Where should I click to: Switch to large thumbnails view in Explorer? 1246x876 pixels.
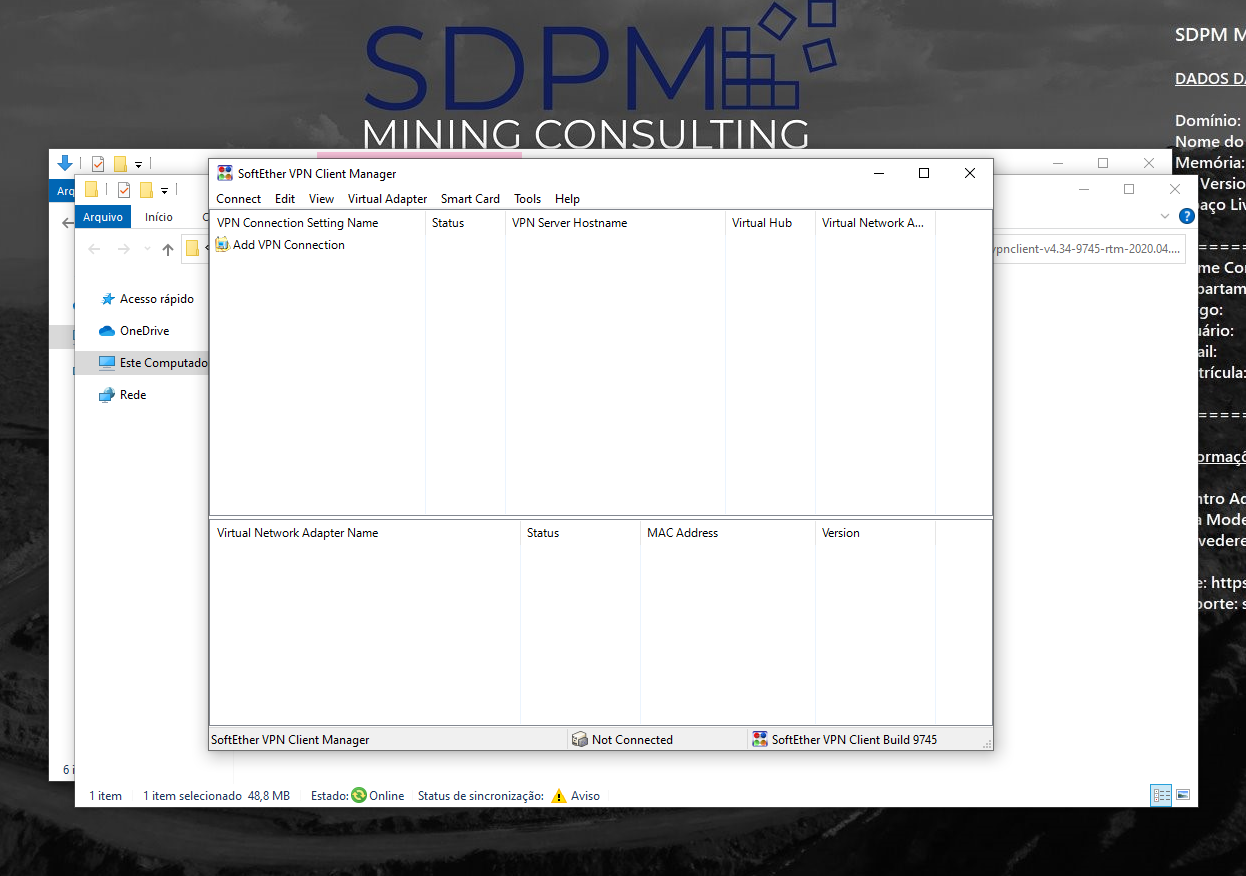click(x=1183, y=795)
